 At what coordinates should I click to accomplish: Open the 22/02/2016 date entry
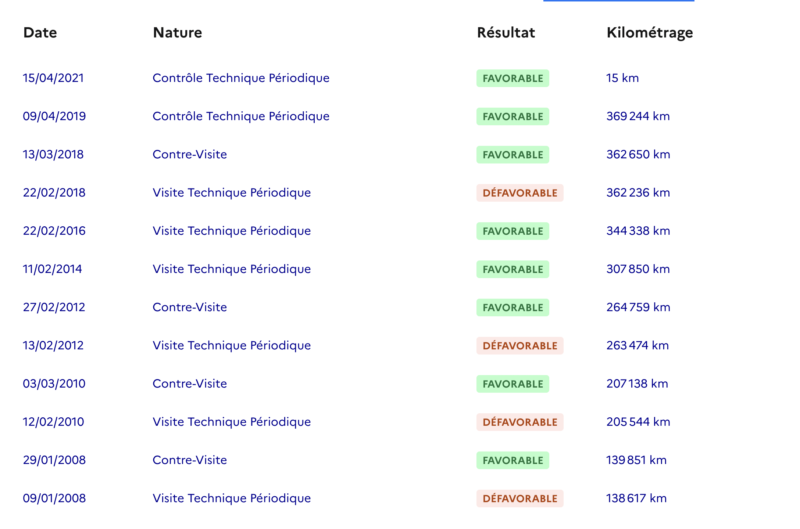click(x=54, y=231)
